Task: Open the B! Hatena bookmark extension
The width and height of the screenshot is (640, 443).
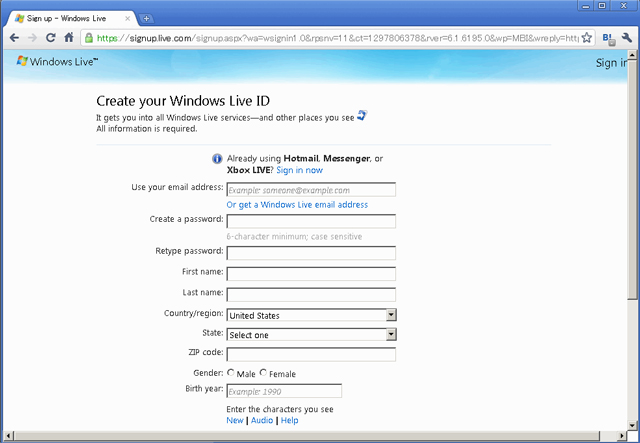Action: coord(609,38)
